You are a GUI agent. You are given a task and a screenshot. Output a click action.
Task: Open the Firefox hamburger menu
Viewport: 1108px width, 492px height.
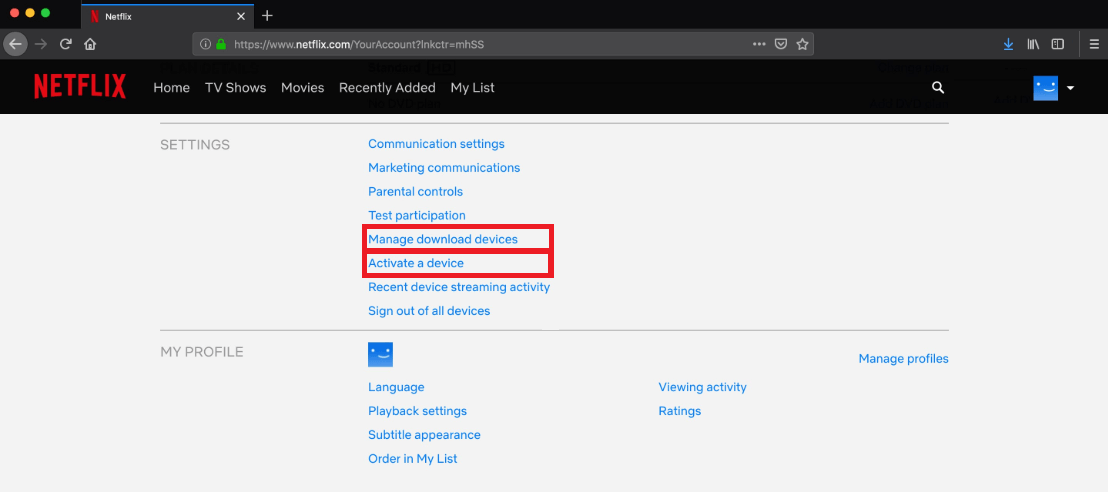(1093, 44)
